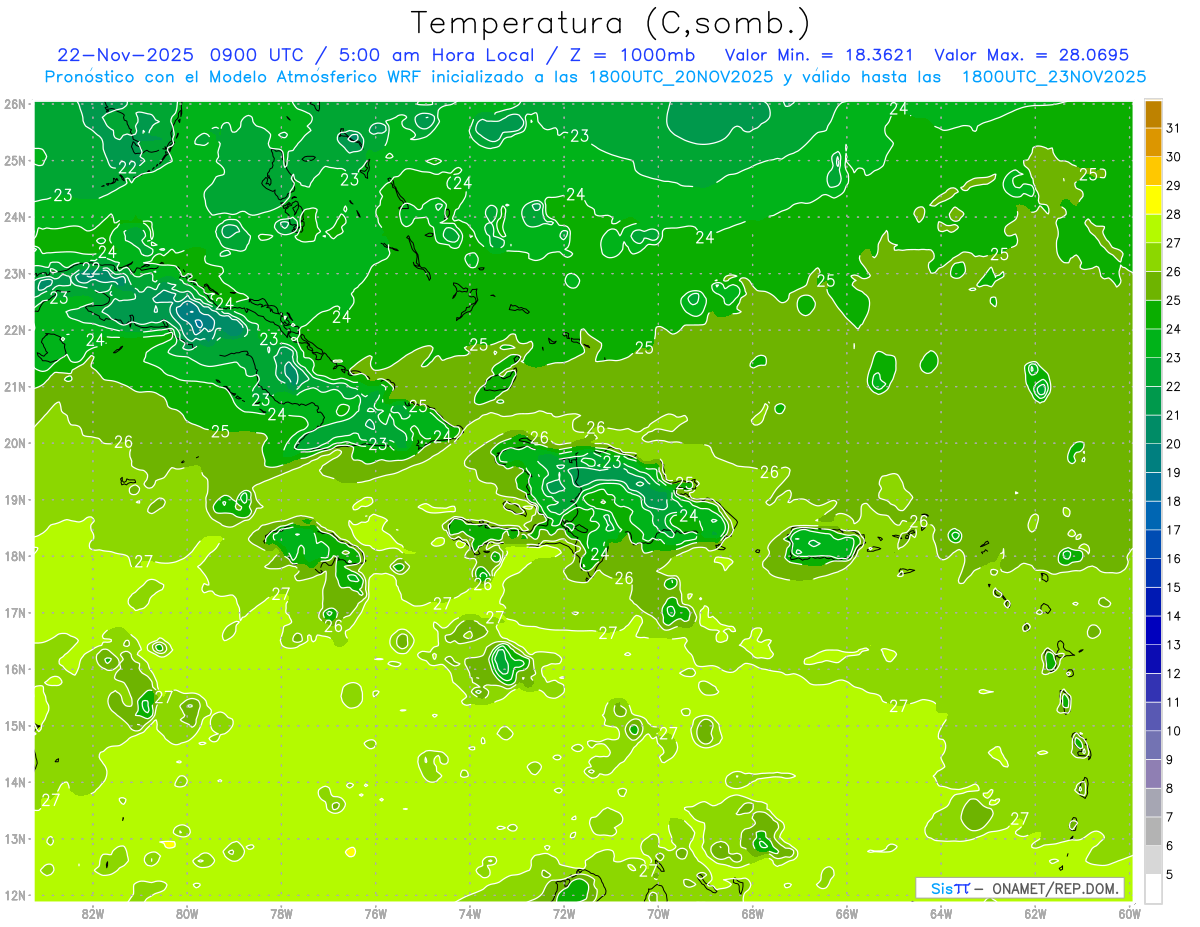The image size is (1200, 927).
Task: Click the "Valor Max. = 28.0695" text
Action: 1031,54
